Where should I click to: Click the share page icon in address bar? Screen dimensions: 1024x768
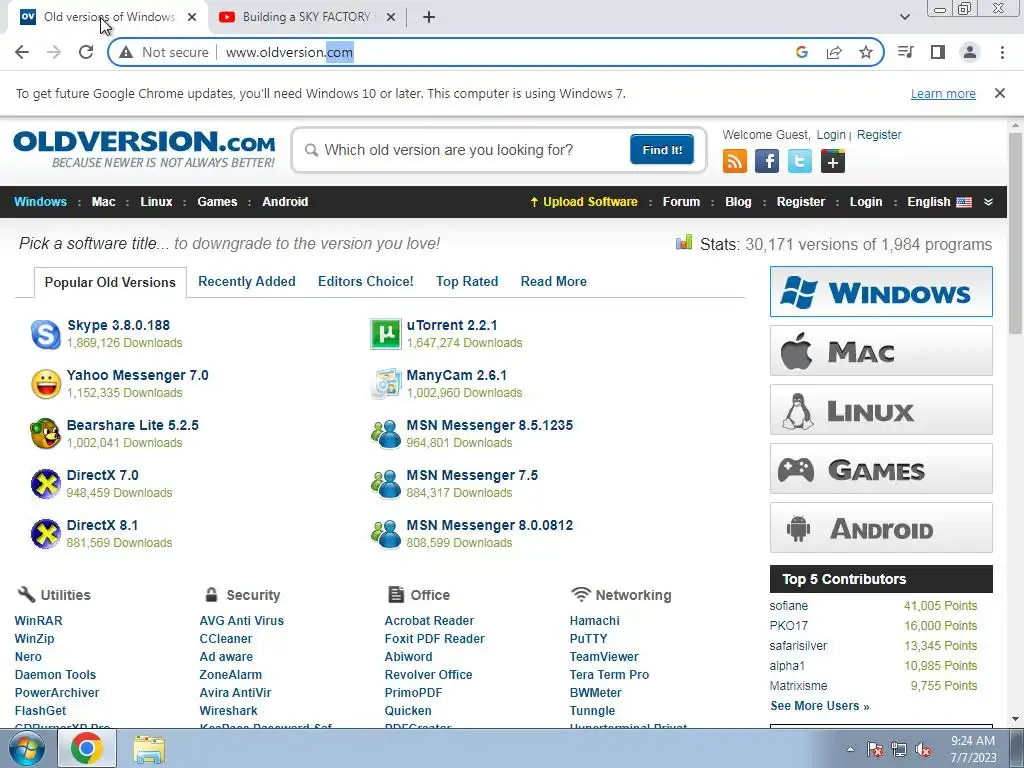pyautogui.click(x=834, y=52)
